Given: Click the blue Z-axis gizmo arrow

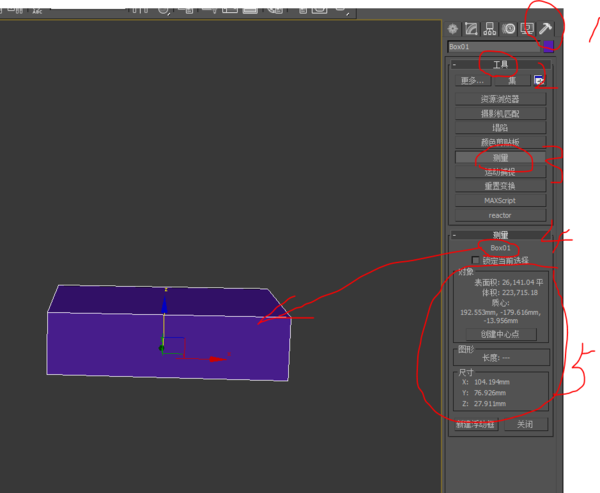Looking at the screenshot, I should [x=165, y=303].
